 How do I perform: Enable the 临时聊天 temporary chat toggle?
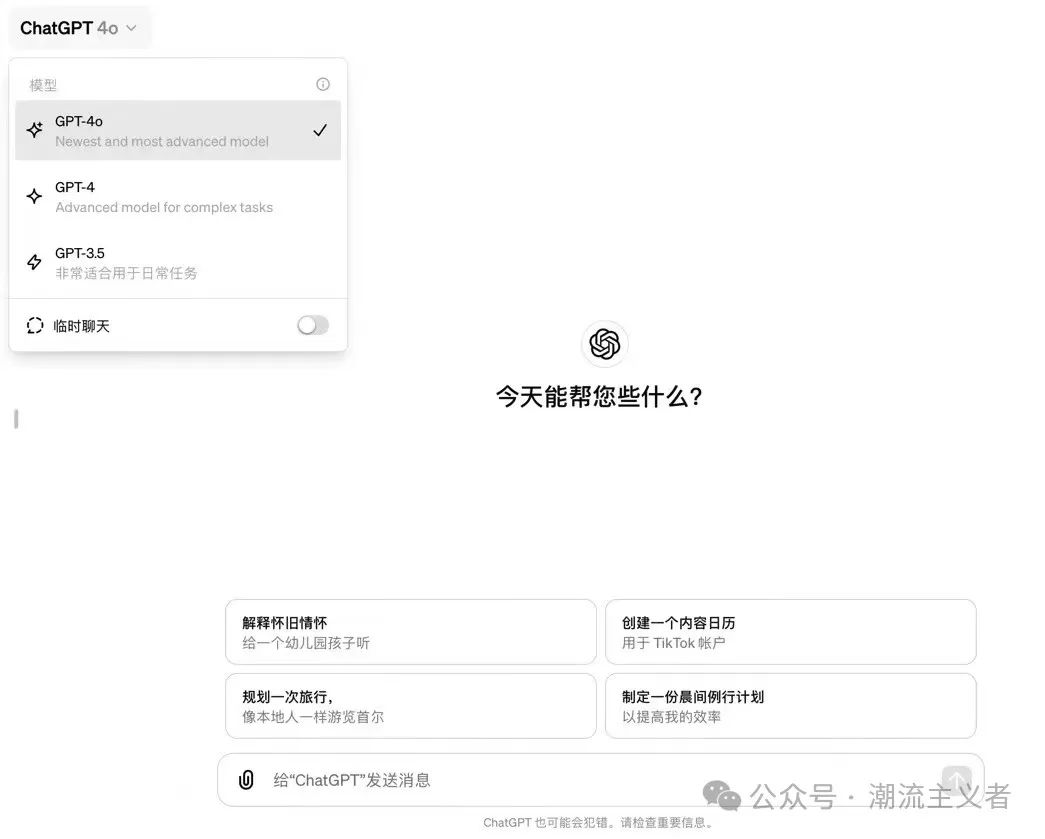pyautogui.click(x=311, y=325)
